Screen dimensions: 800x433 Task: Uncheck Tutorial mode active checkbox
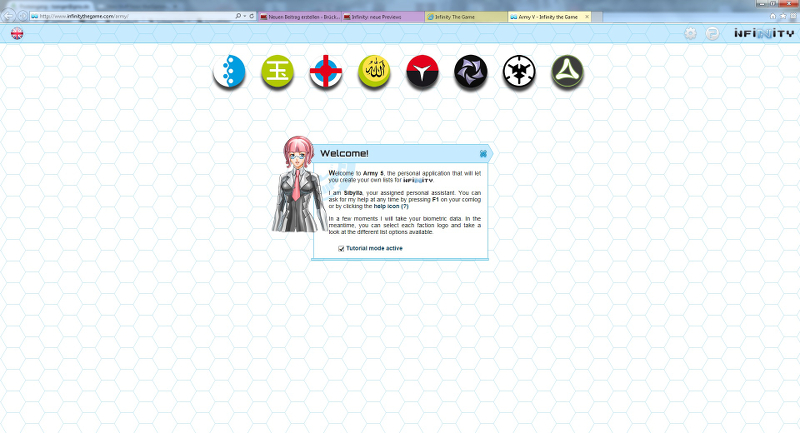point(341,248)
